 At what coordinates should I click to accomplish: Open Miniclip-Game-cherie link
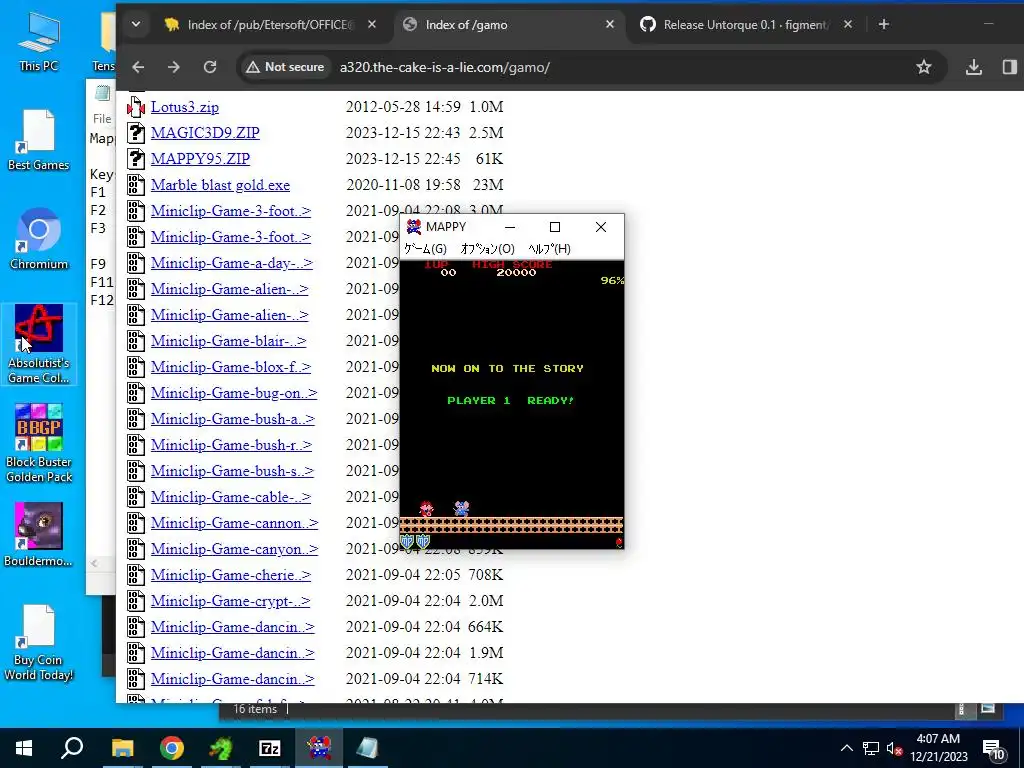[x=231, y=575]
